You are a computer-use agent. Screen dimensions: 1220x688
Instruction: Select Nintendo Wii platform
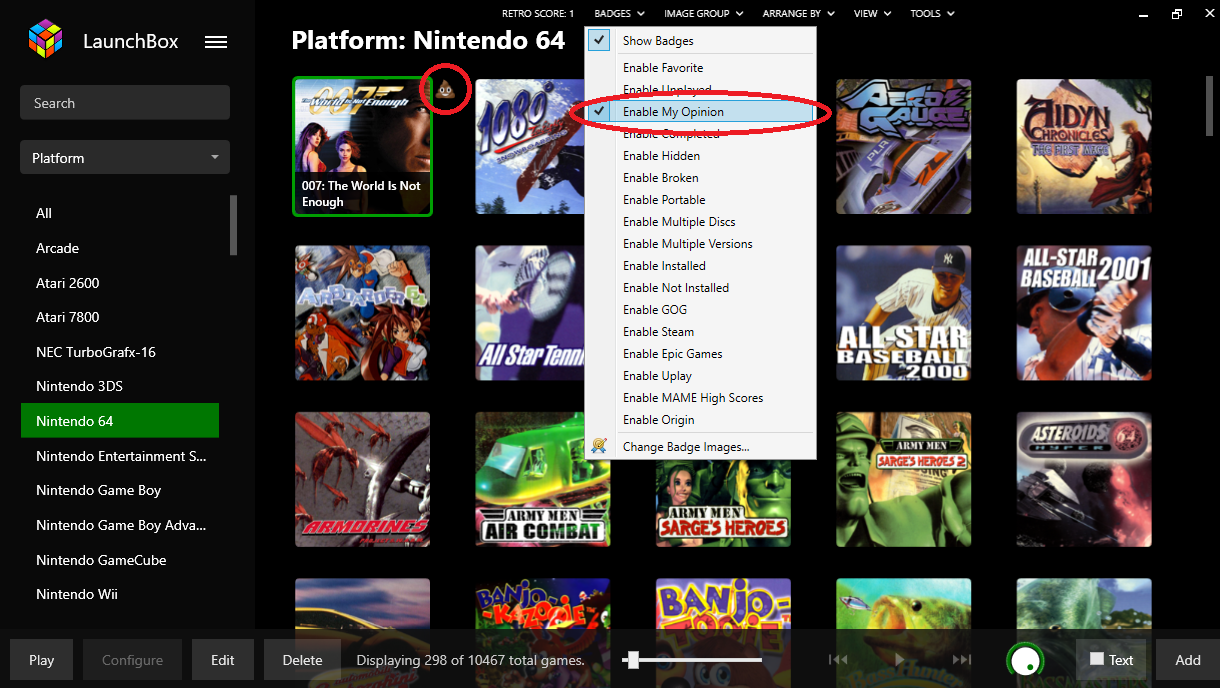(x=120, y=594)
